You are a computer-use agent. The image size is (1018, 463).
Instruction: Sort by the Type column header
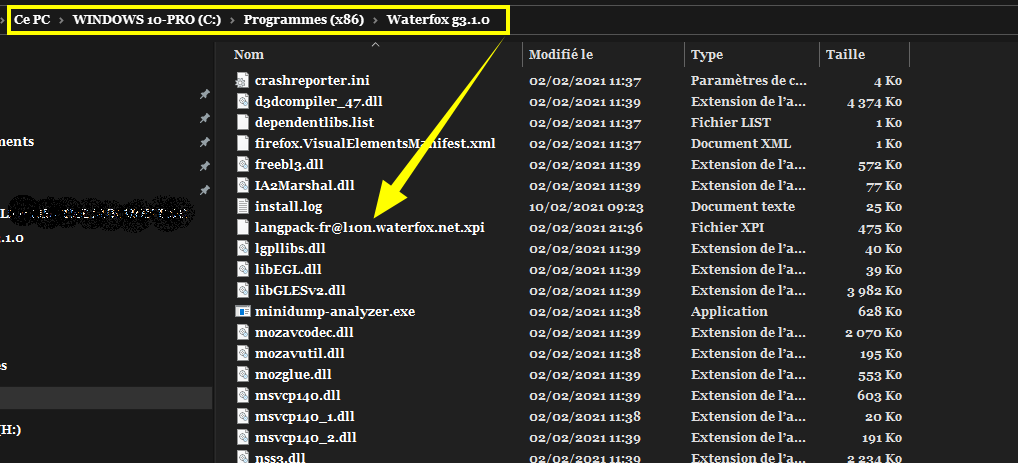707,55
